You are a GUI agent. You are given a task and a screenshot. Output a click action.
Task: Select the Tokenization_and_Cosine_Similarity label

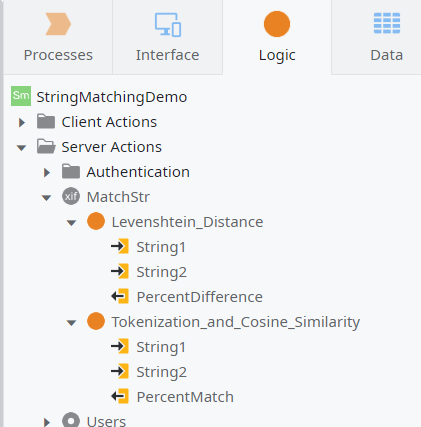pos(236,322)
